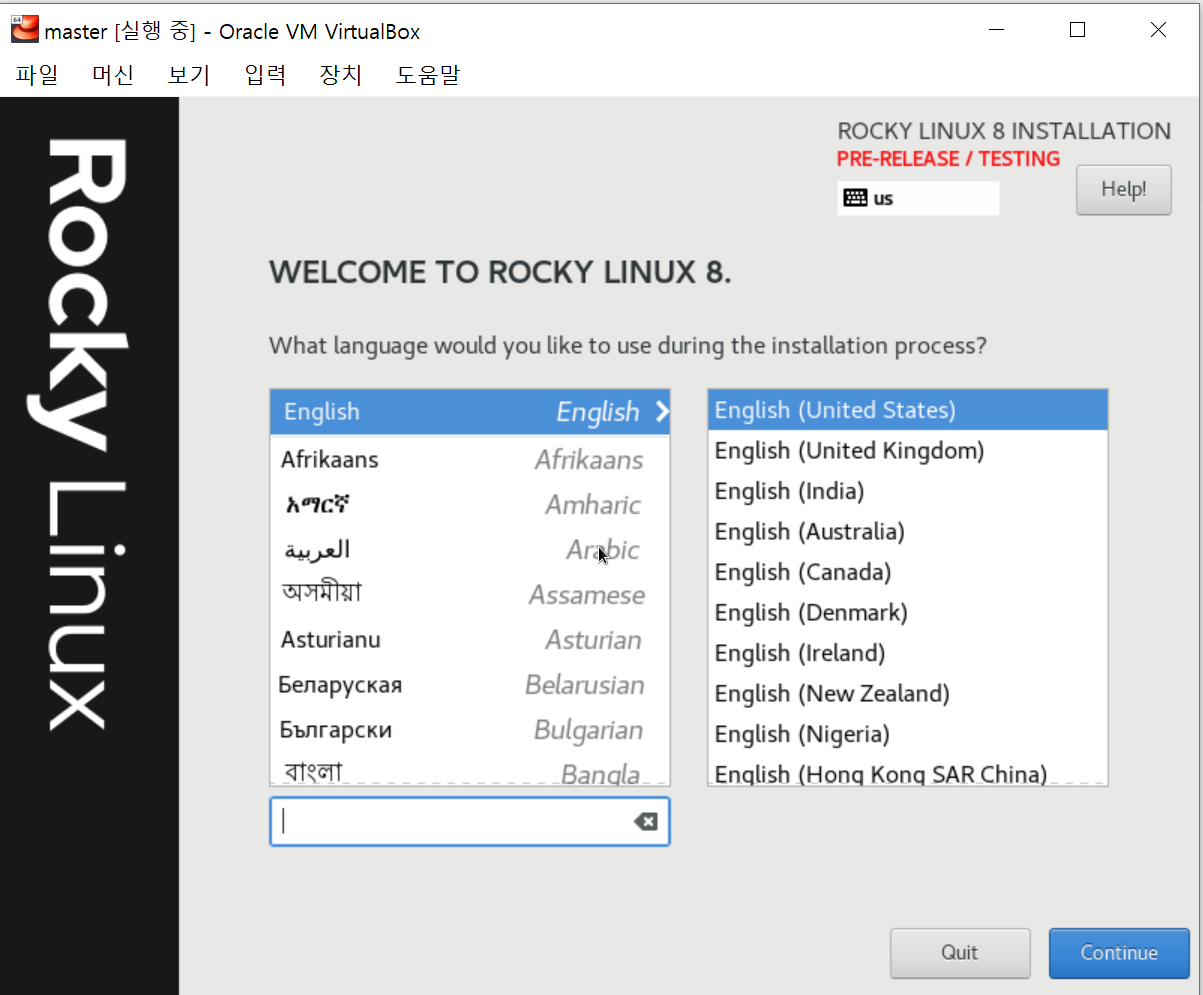
Task: Choose English (United States) locale
Action: 908,410
